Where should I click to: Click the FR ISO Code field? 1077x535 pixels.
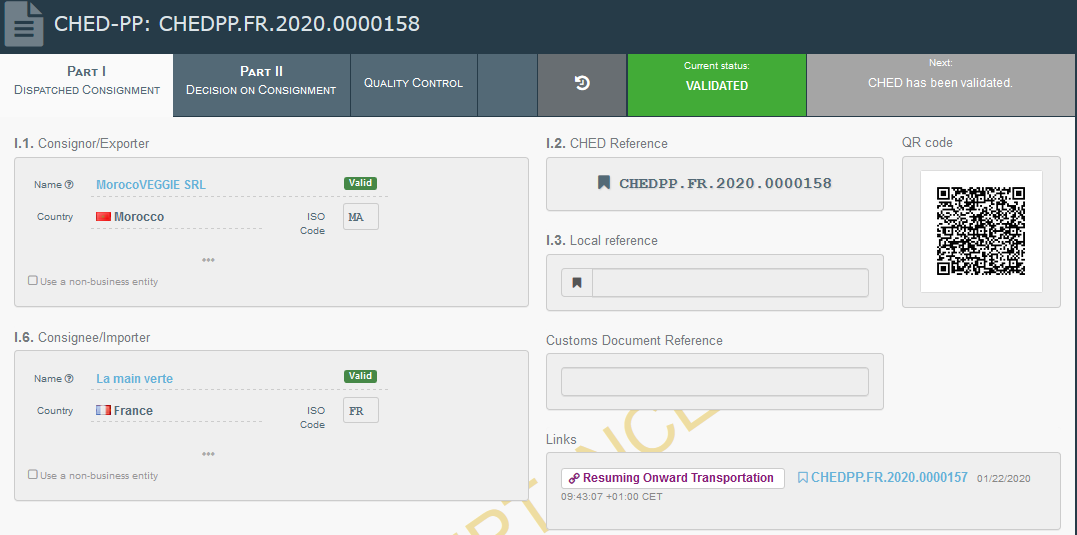point(361,411)
